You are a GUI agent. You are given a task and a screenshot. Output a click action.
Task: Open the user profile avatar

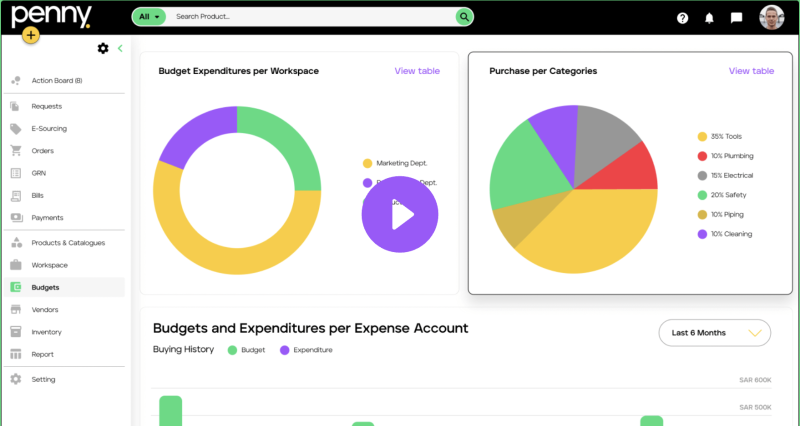[x=771, y=18]
